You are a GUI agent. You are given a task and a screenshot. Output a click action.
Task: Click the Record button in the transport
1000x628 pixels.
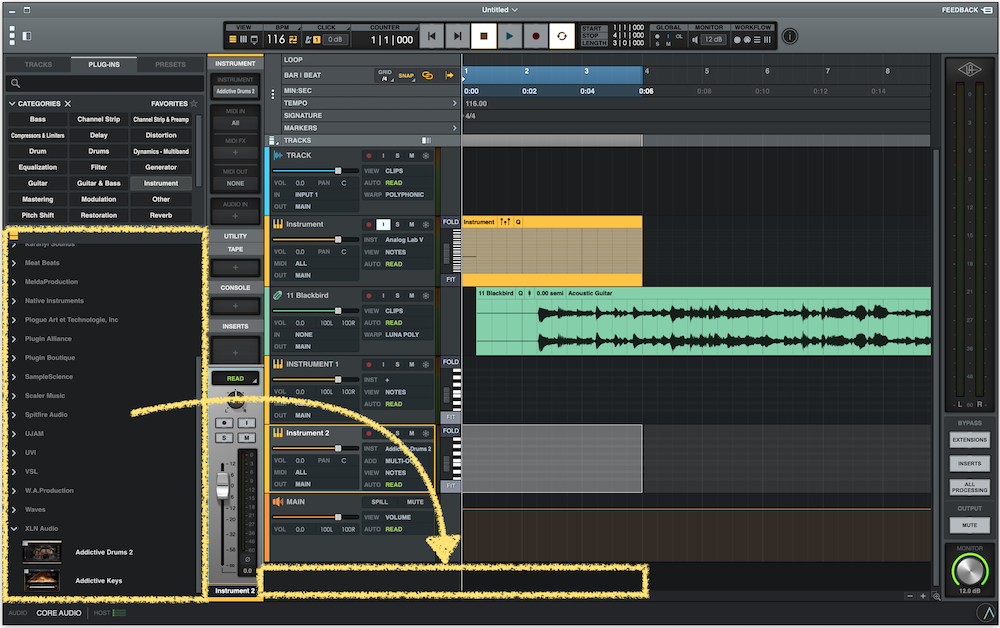tap(535, 37)
